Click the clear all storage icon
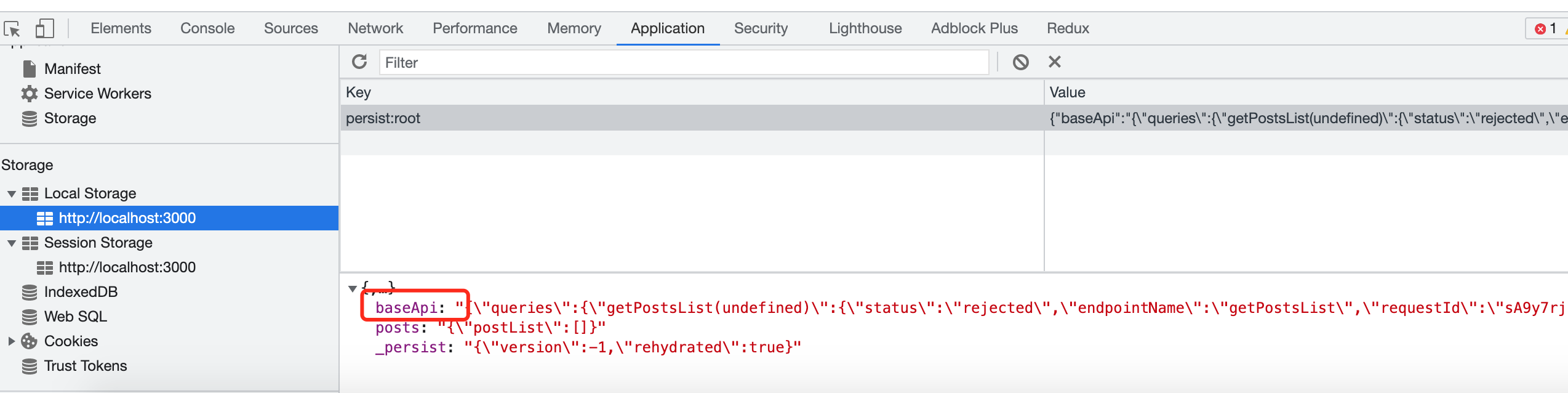Image resolution: width=1568 pixels, height=393 pixels. click(x=1020, y=62)
